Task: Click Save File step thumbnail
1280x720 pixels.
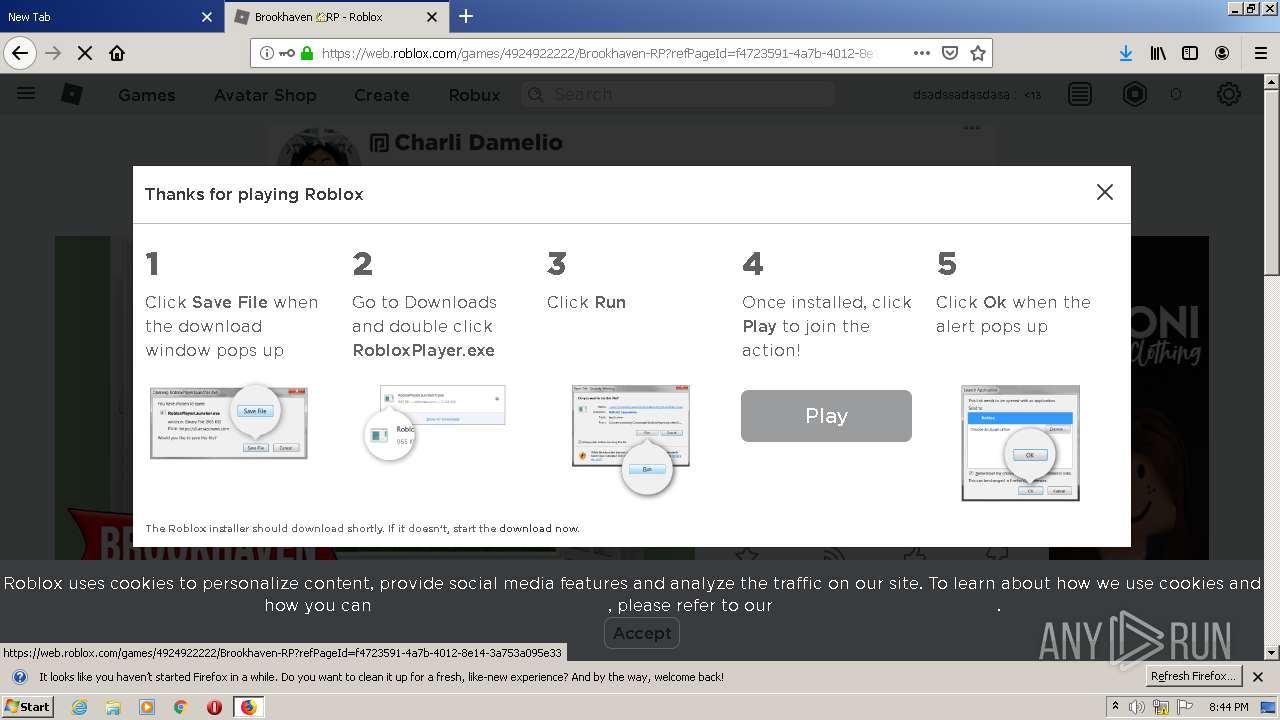Action: (229, 422)
